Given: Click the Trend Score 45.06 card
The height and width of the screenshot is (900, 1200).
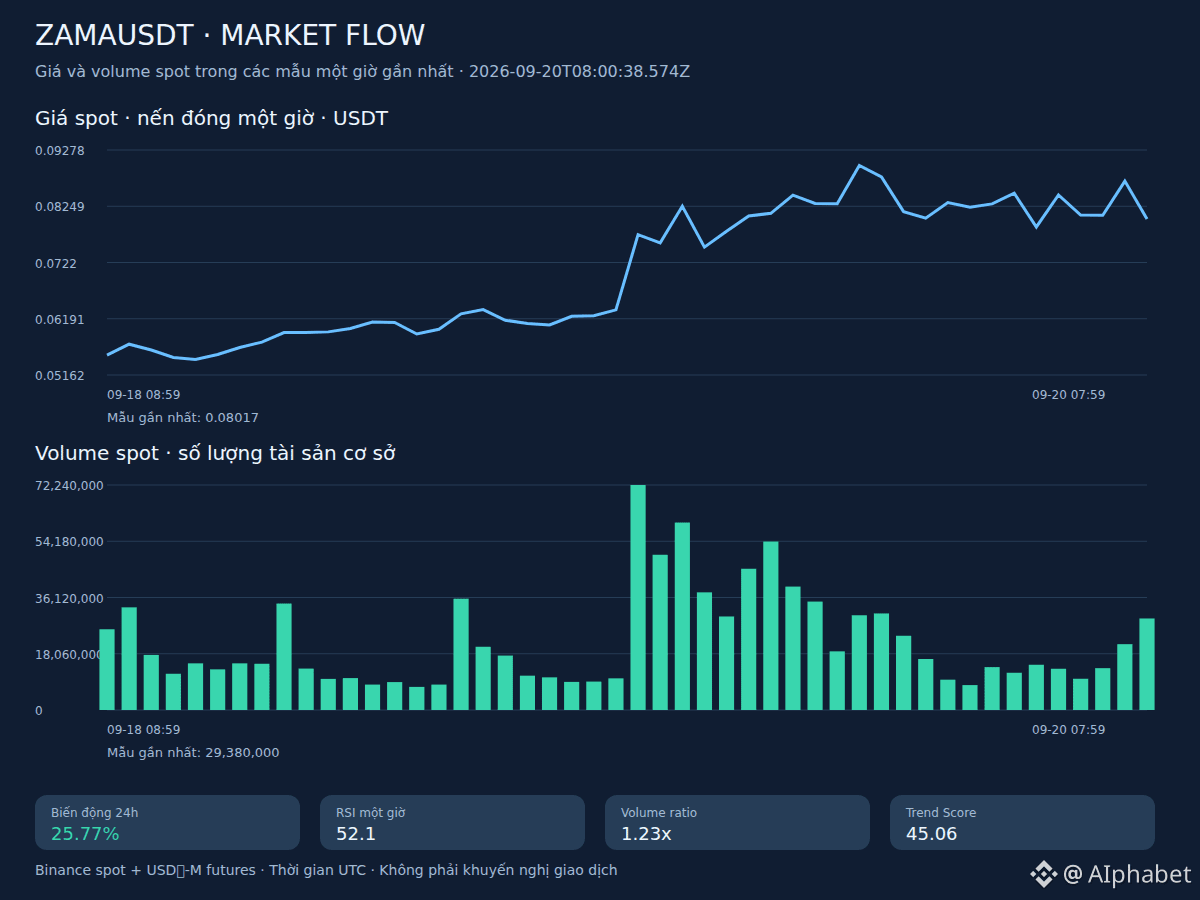Looking at the screenshot, I should 1022,823.
